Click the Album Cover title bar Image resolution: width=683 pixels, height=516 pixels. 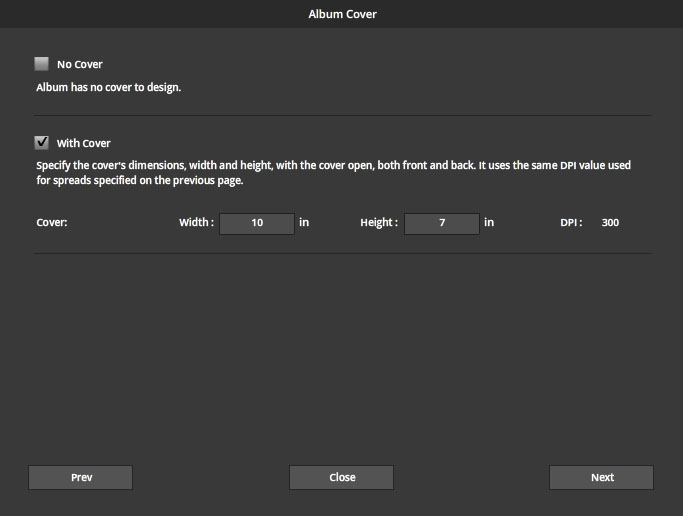342,14
